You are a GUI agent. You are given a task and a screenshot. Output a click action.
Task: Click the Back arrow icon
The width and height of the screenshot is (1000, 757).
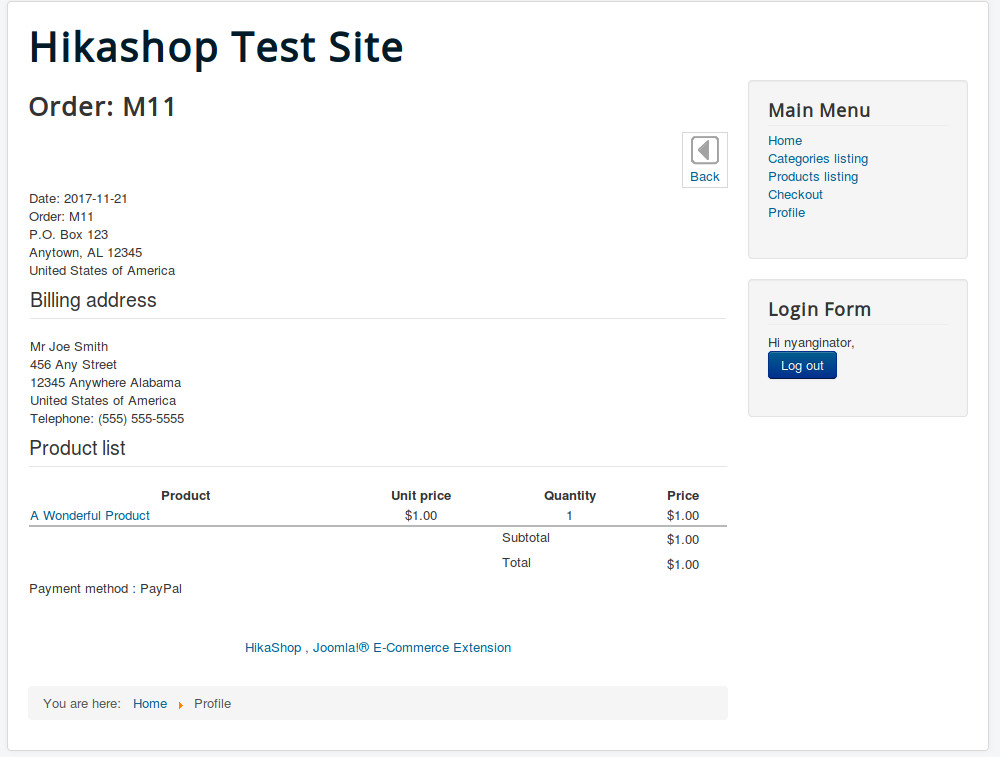click(x=705, y=151)
